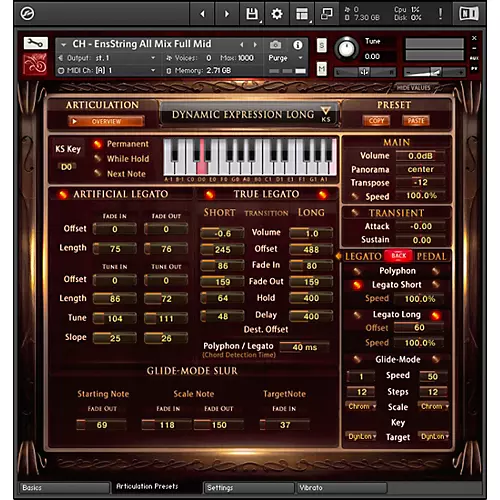Click the Hide Values button
The width and height of the screenshot is (500, 500).
413,88
